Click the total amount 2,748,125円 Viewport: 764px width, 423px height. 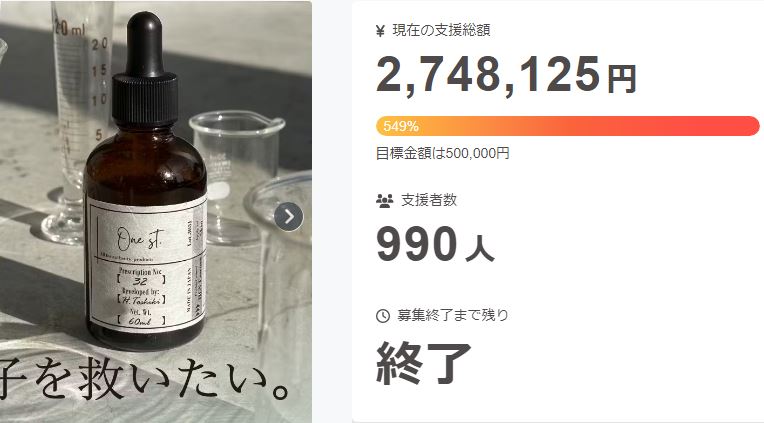506,75
